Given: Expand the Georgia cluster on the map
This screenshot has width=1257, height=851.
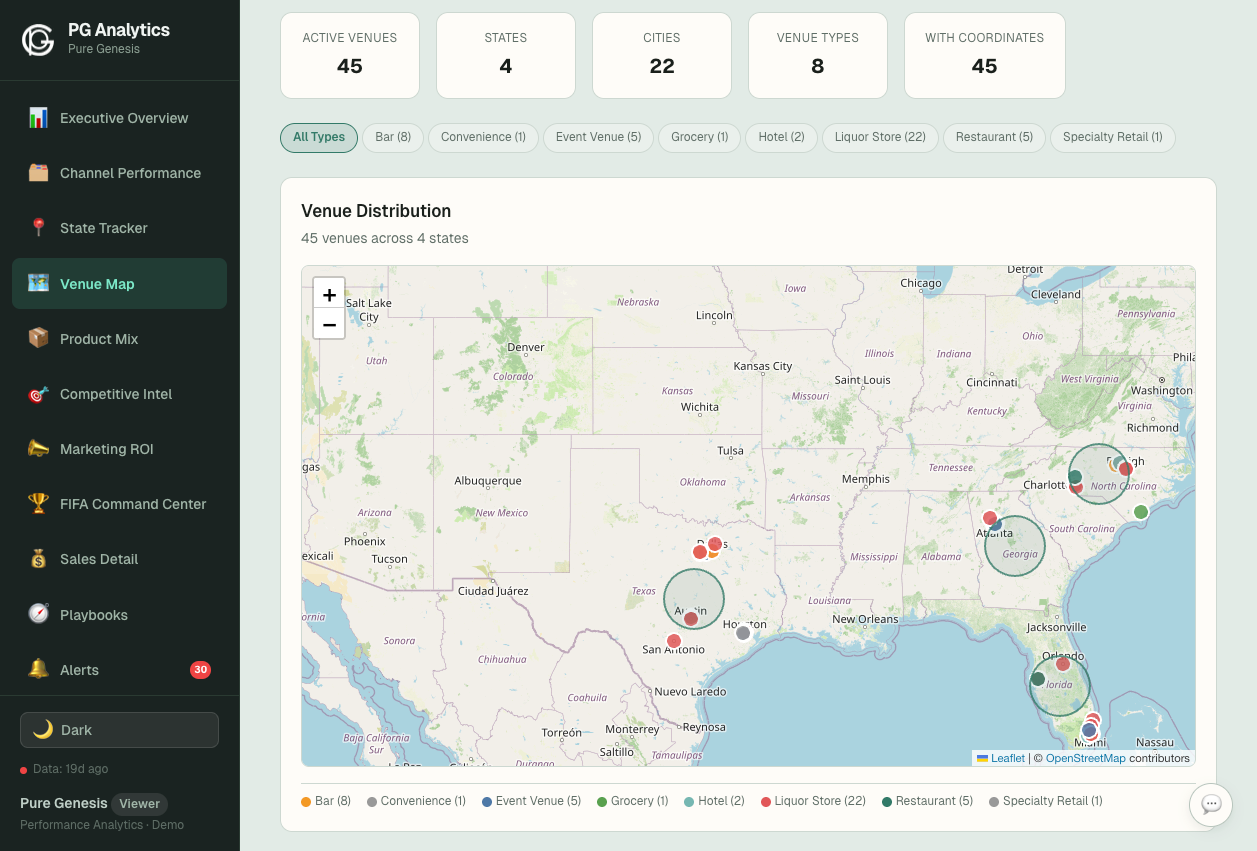Looking at the screenshot, I should click(x=1014, y=546).
